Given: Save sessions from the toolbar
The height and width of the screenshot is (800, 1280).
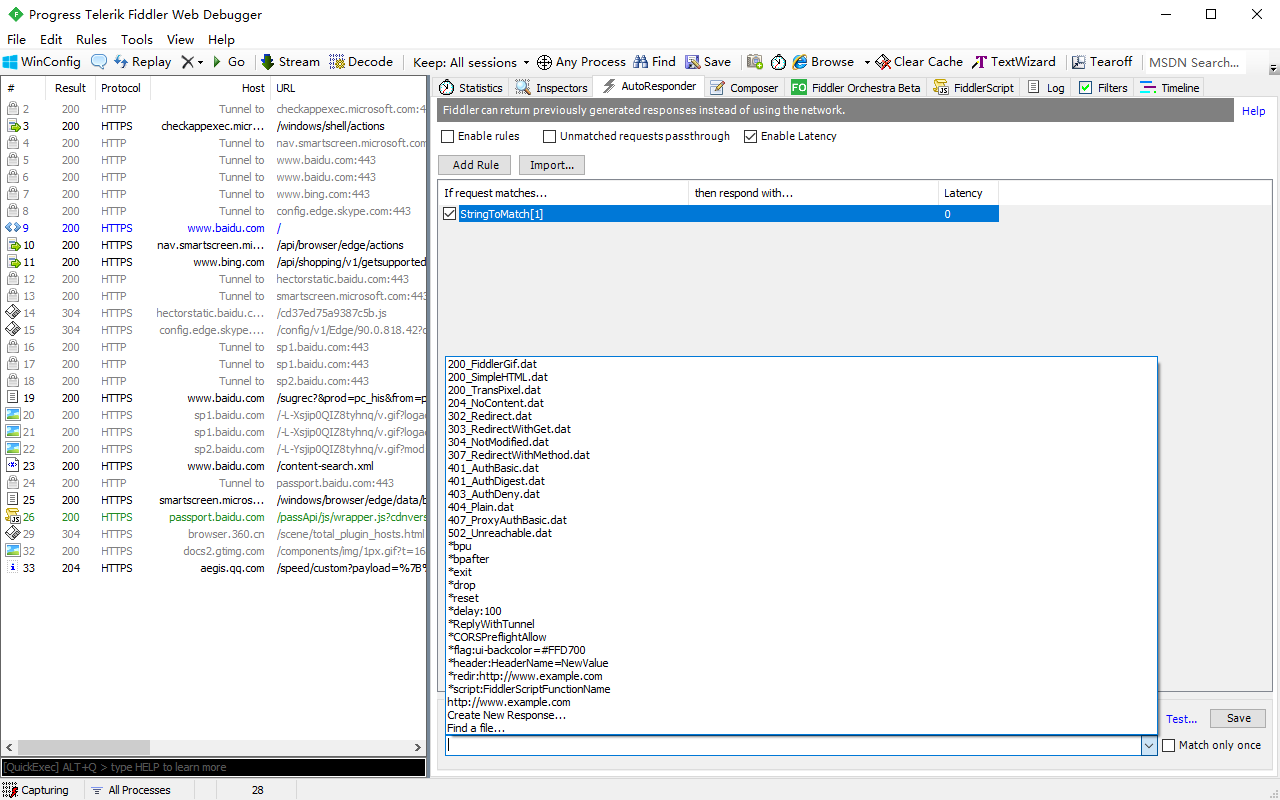Looking at the screenshot, I should tap(708, 62).
